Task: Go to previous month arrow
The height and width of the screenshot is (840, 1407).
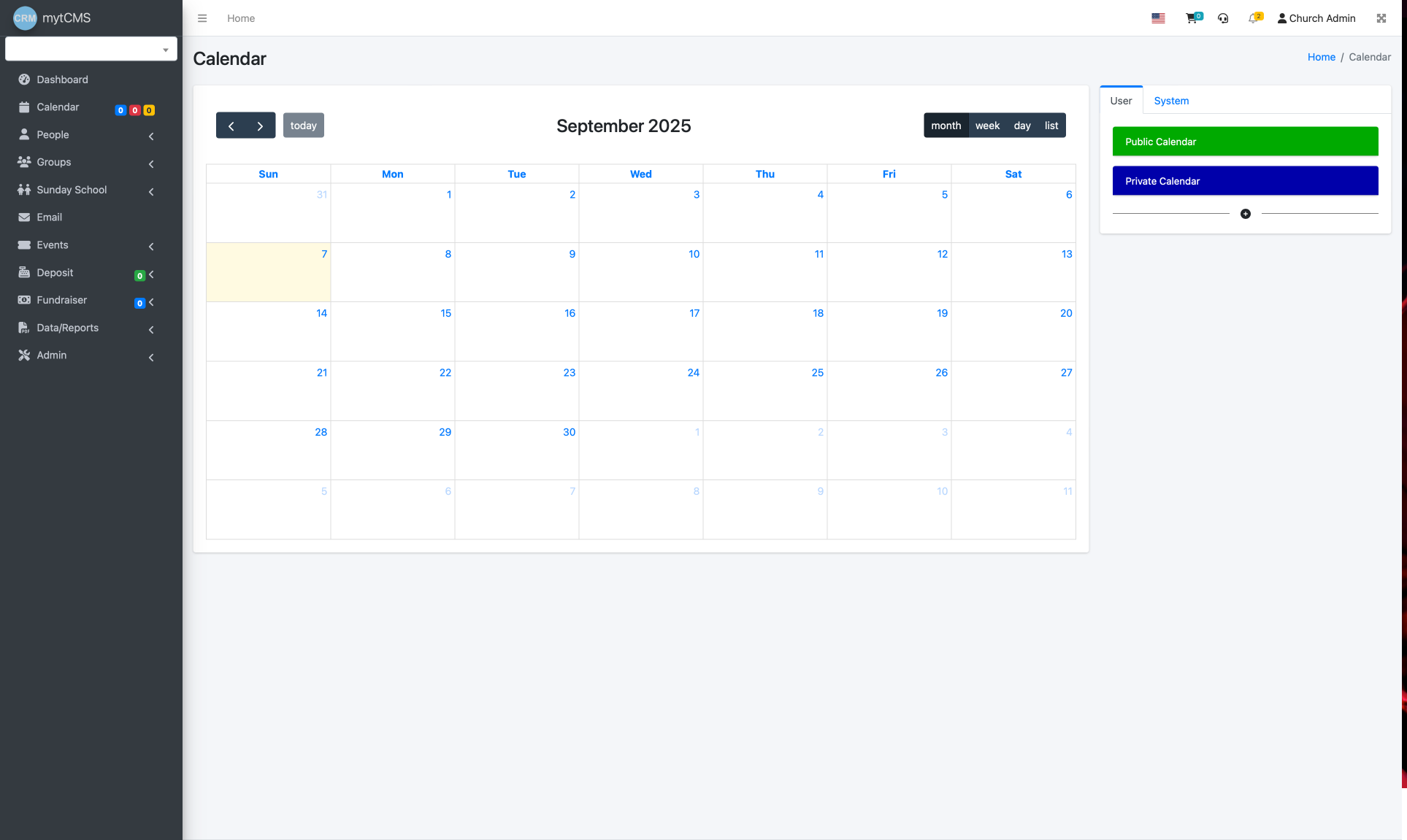Action: coord(231,126)
